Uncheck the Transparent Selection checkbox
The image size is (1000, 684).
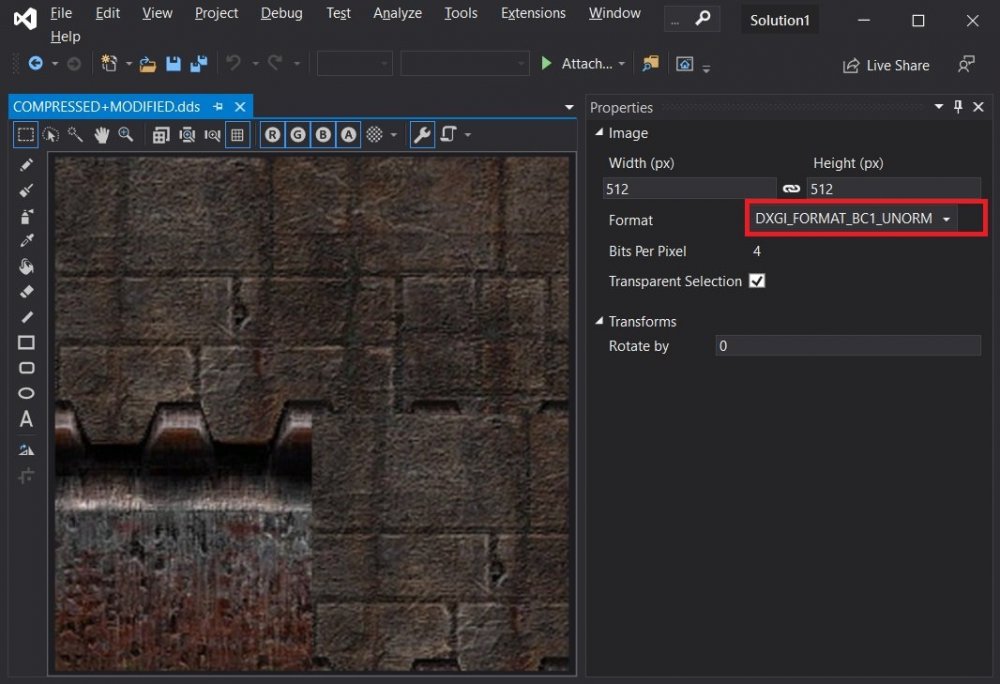tap(757, 281)
